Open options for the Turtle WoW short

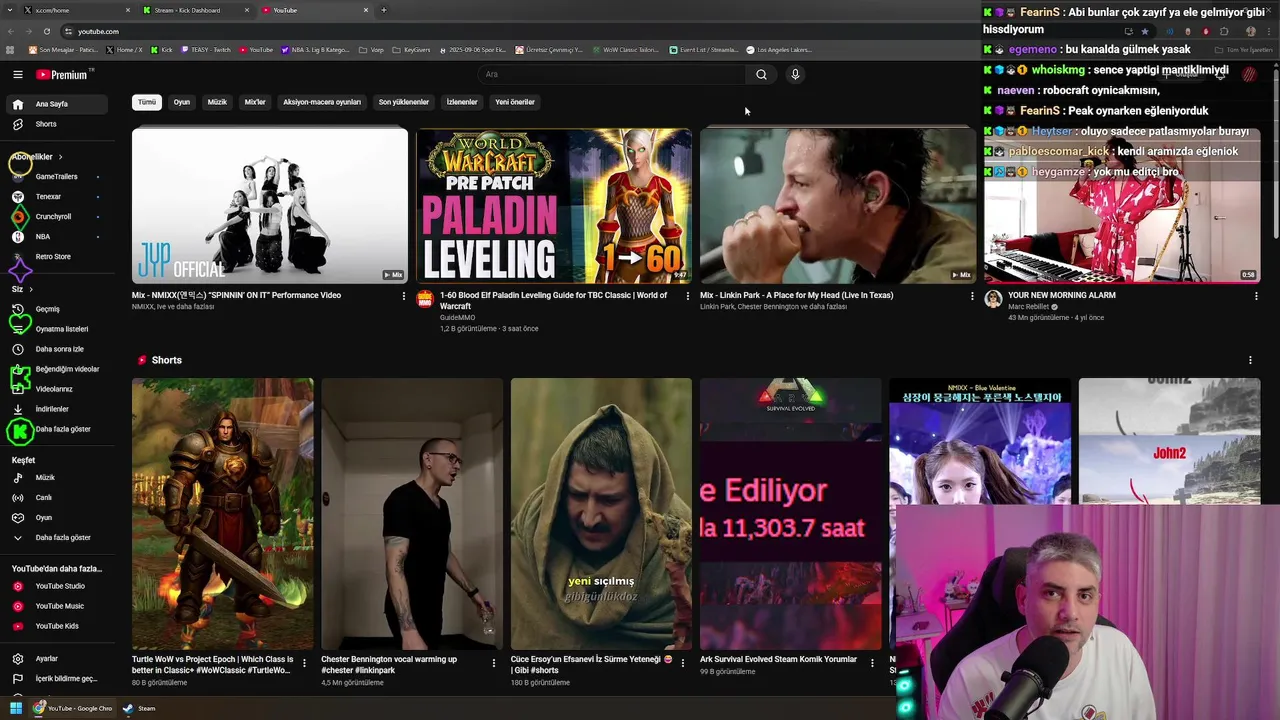(304, 663)
